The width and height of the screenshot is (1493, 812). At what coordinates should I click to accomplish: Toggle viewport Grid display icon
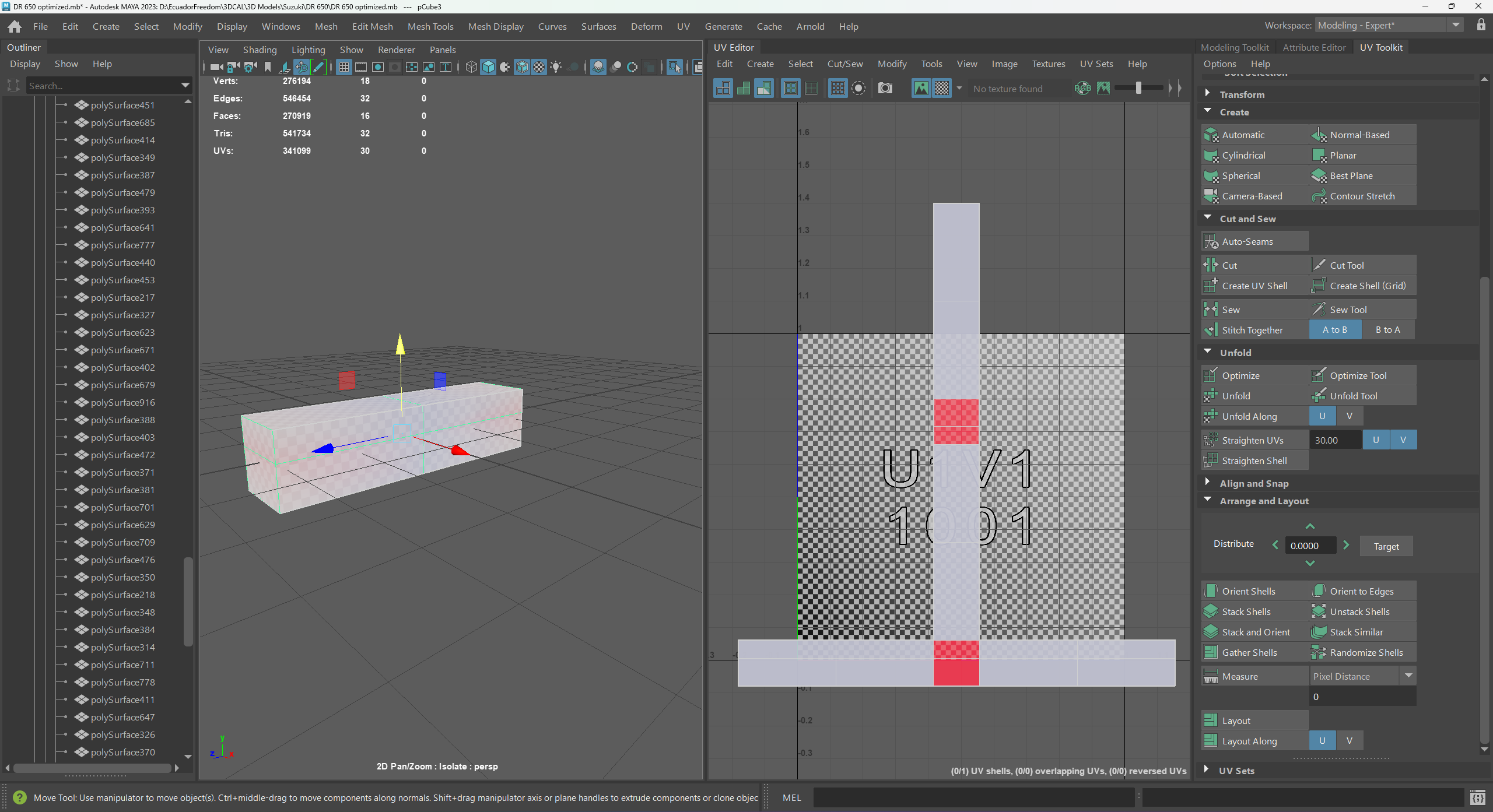pyautogui.click(x=344, y=68)
